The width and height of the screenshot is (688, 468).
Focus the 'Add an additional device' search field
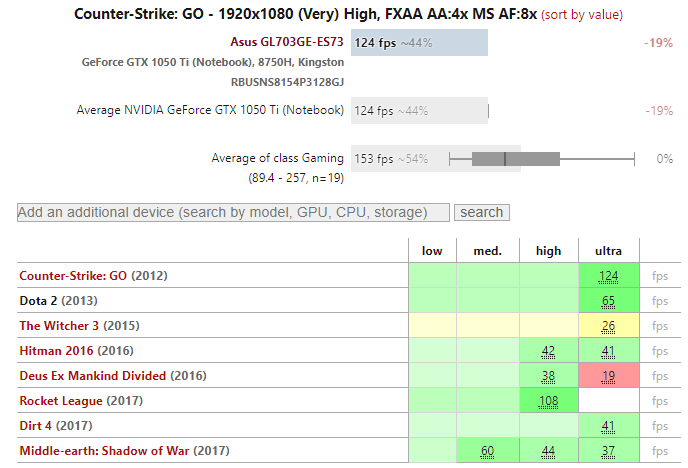pos(233,212)
